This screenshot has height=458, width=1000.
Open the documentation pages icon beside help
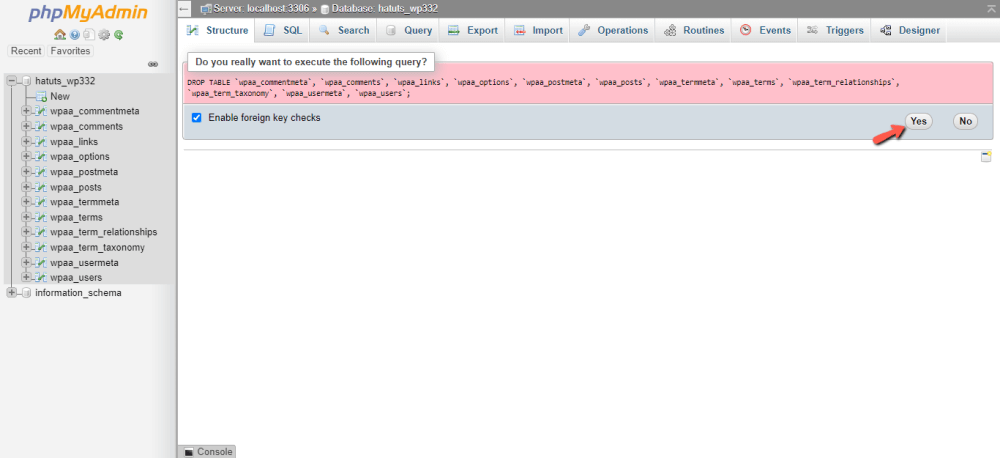click(x=89, y=35)
